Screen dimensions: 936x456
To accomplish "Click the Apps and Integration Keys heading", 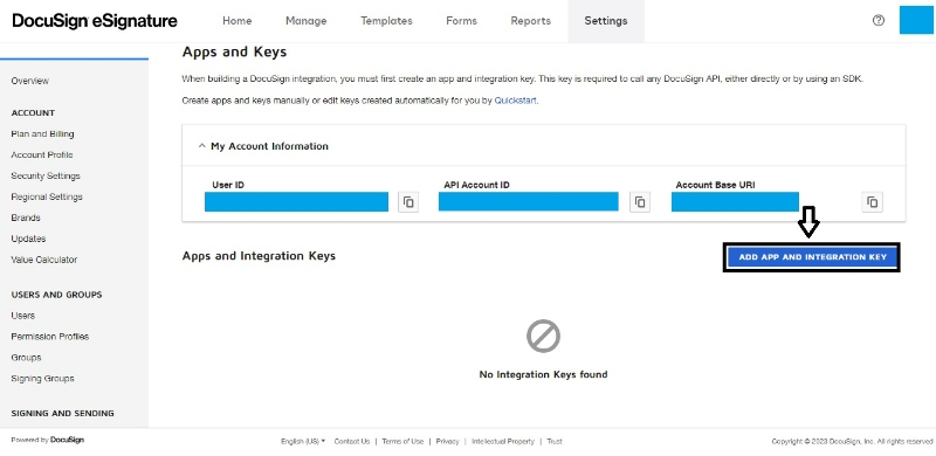I will tap(258, 256).
